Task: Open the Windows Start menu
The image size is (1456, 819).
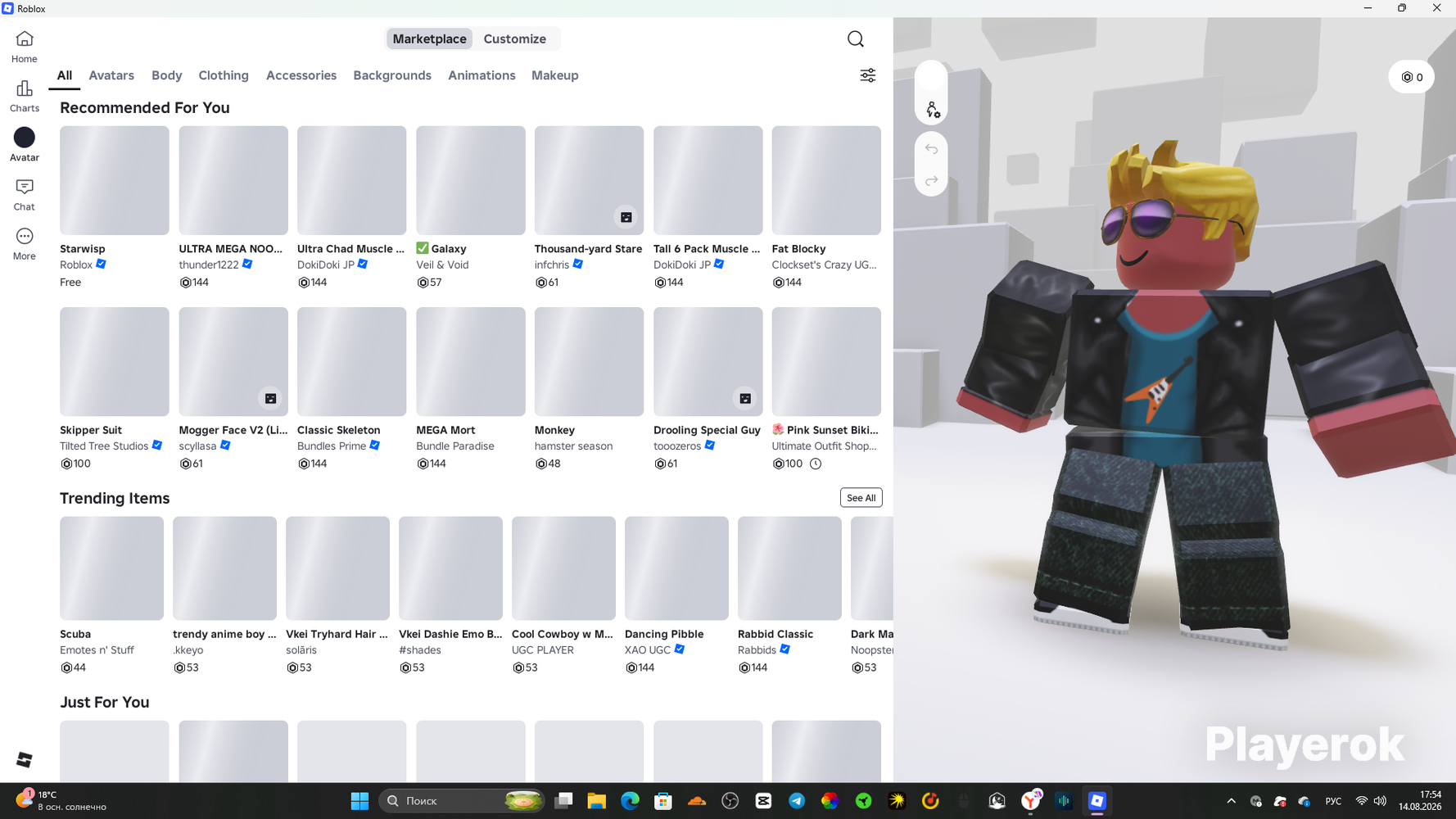Action: tap(359, 801)
